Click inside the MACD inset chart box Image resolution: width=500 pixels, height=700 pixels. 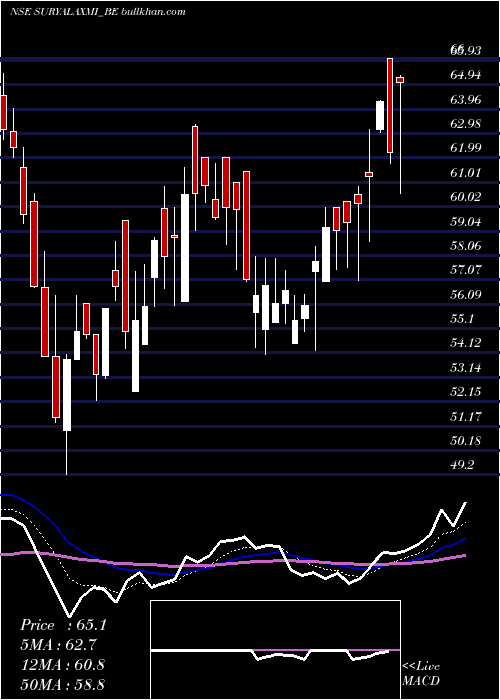[x=275, y=650]
